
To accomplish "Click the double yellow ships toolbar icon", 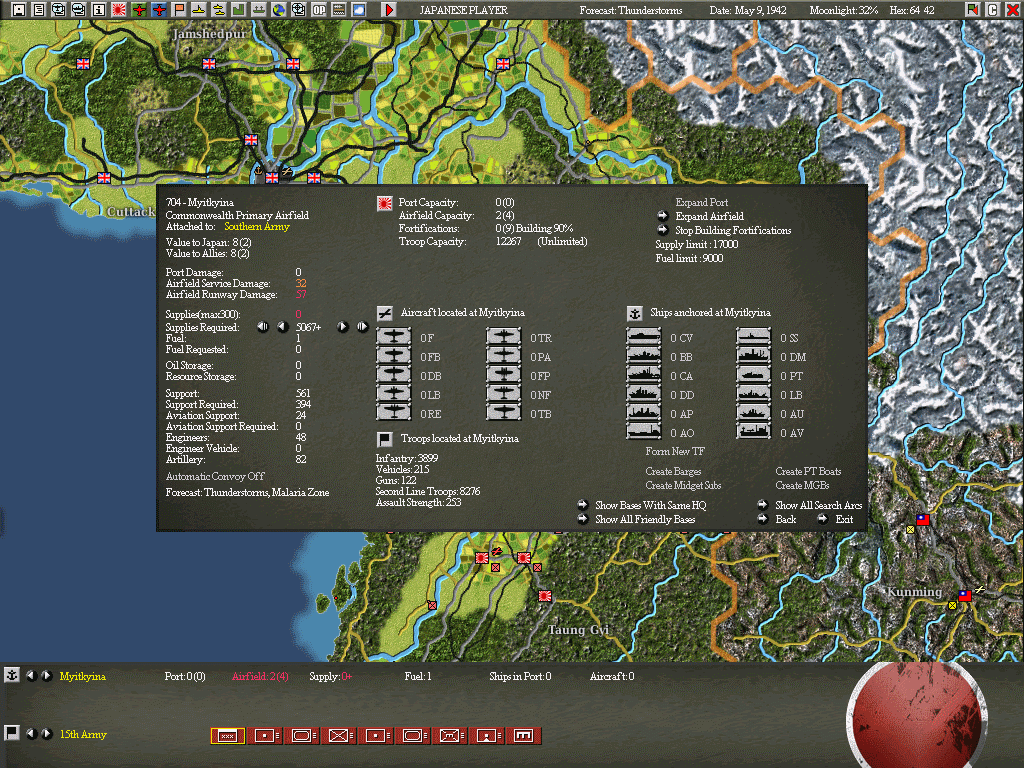I will (x=219, y=9).
